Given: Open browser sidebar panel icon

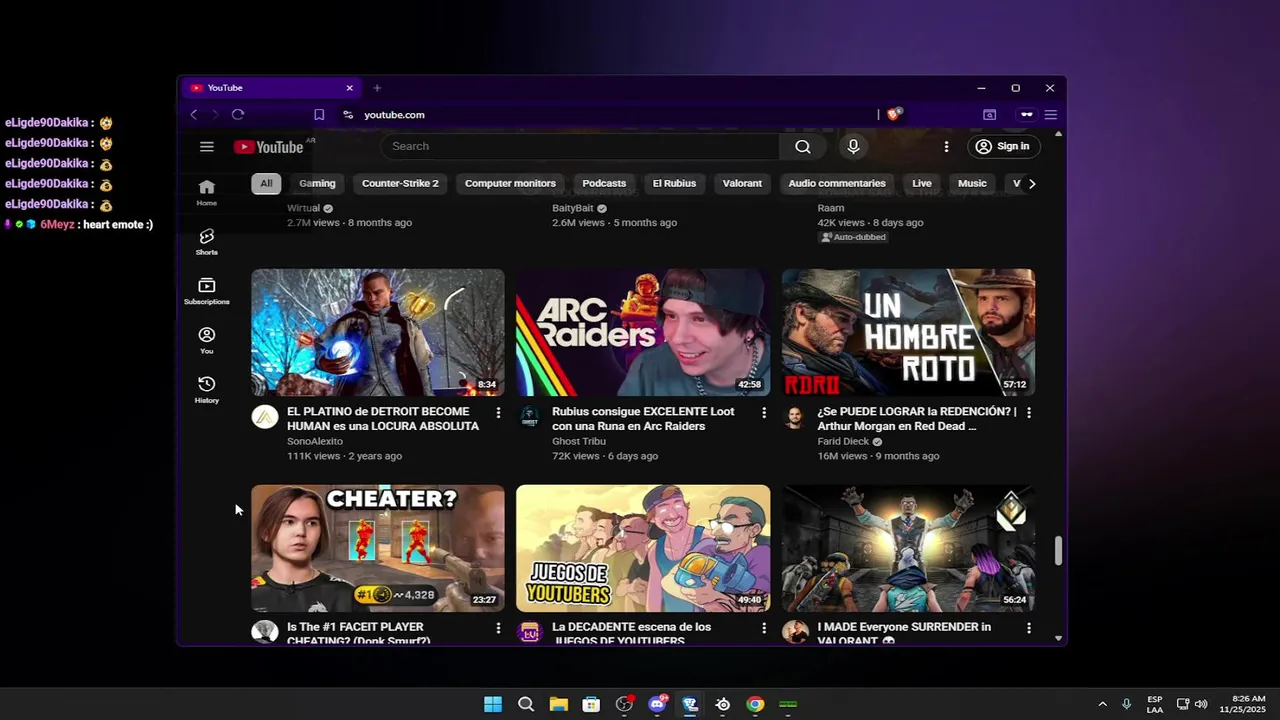Looking at the screenshot, I should [989, 115].
